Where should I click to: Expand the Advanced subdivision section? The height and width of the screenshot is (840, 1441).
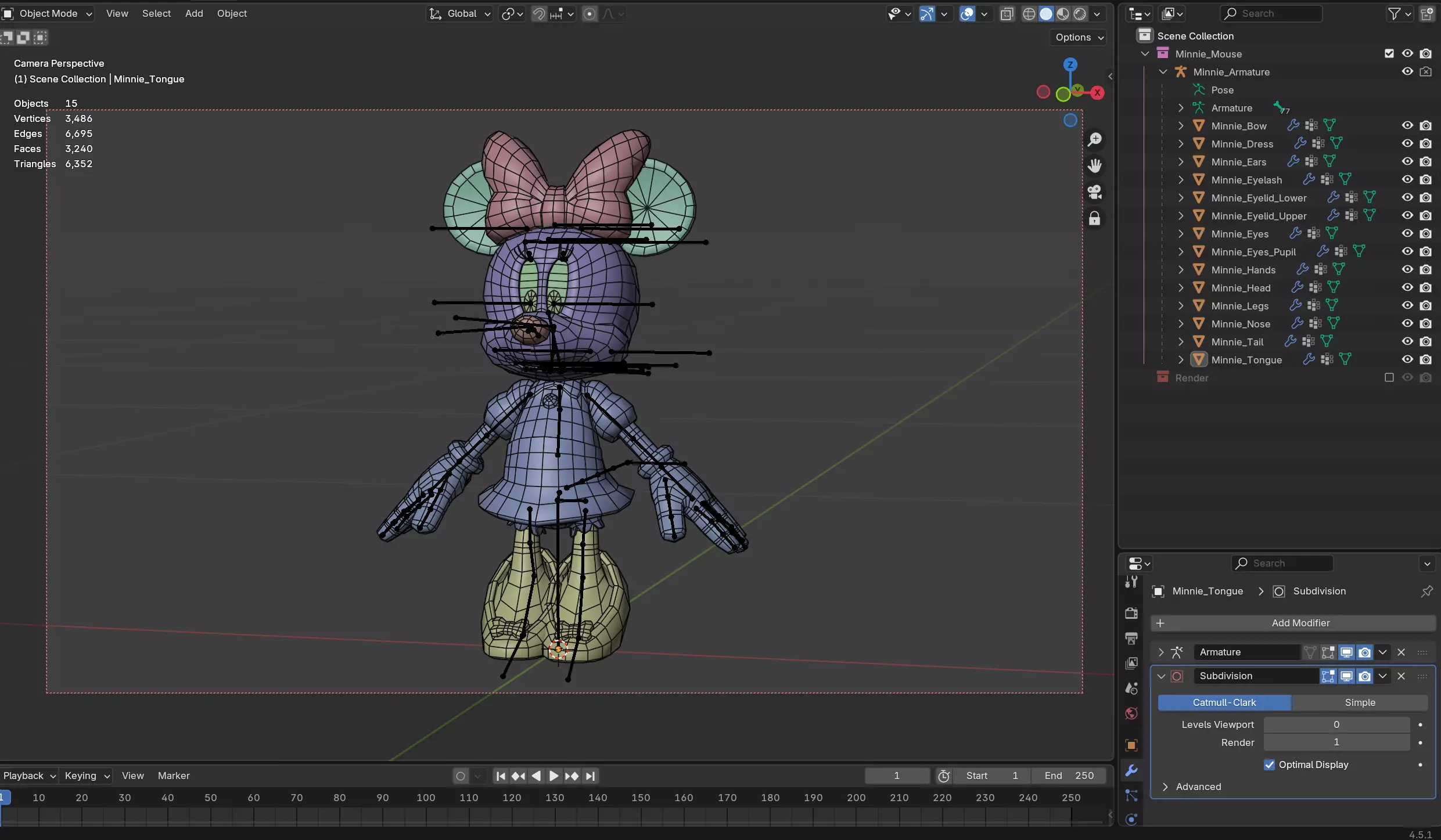pos(1165,787)
